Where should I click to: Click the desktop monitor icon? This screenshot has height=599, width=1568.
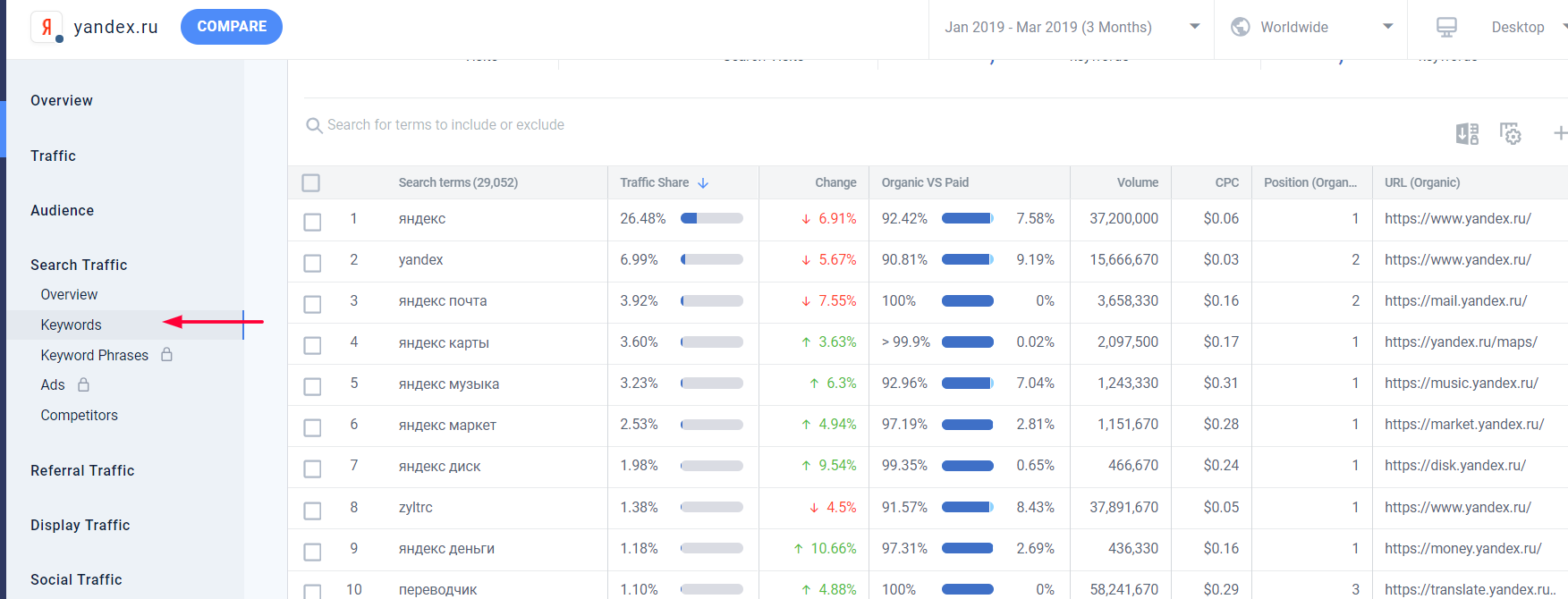click(1446, 27)
